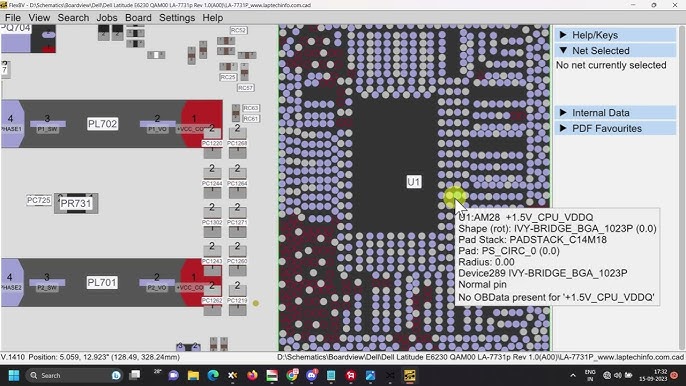686x386 pixels.
Task: Select capacitor PC1268
Action: pos(238,144)
